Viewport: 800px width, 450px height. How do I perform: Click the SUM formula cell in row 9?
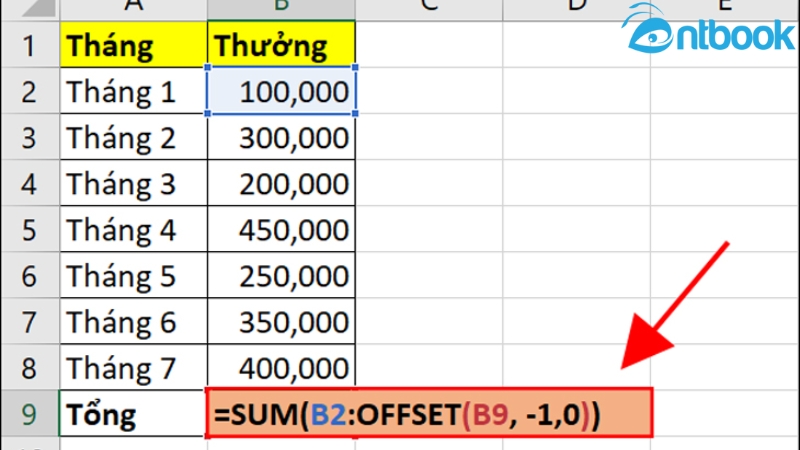point(430,413)
